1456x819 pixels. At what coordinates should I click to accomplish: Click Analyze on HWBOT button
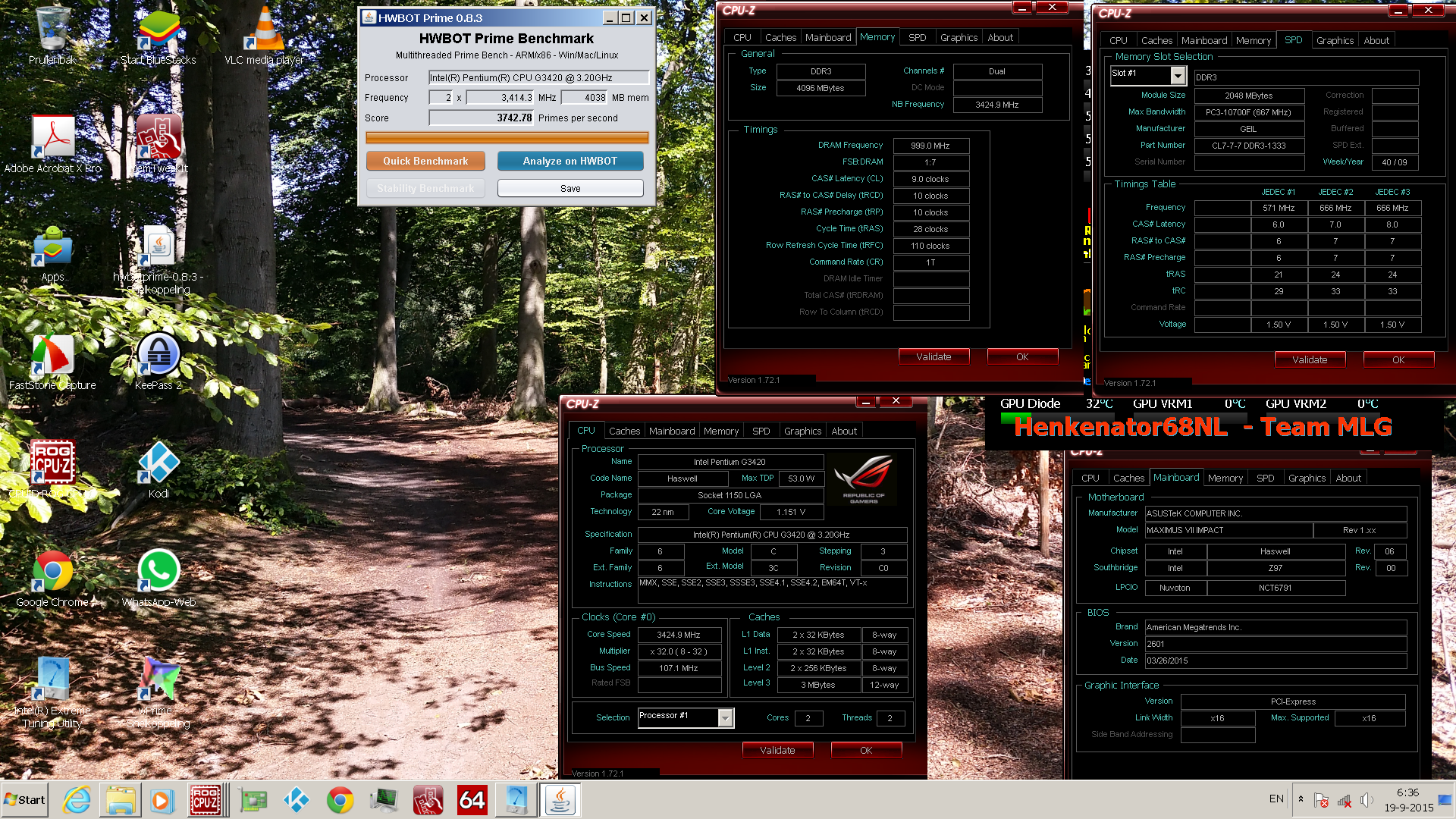[x=570, y=161]
